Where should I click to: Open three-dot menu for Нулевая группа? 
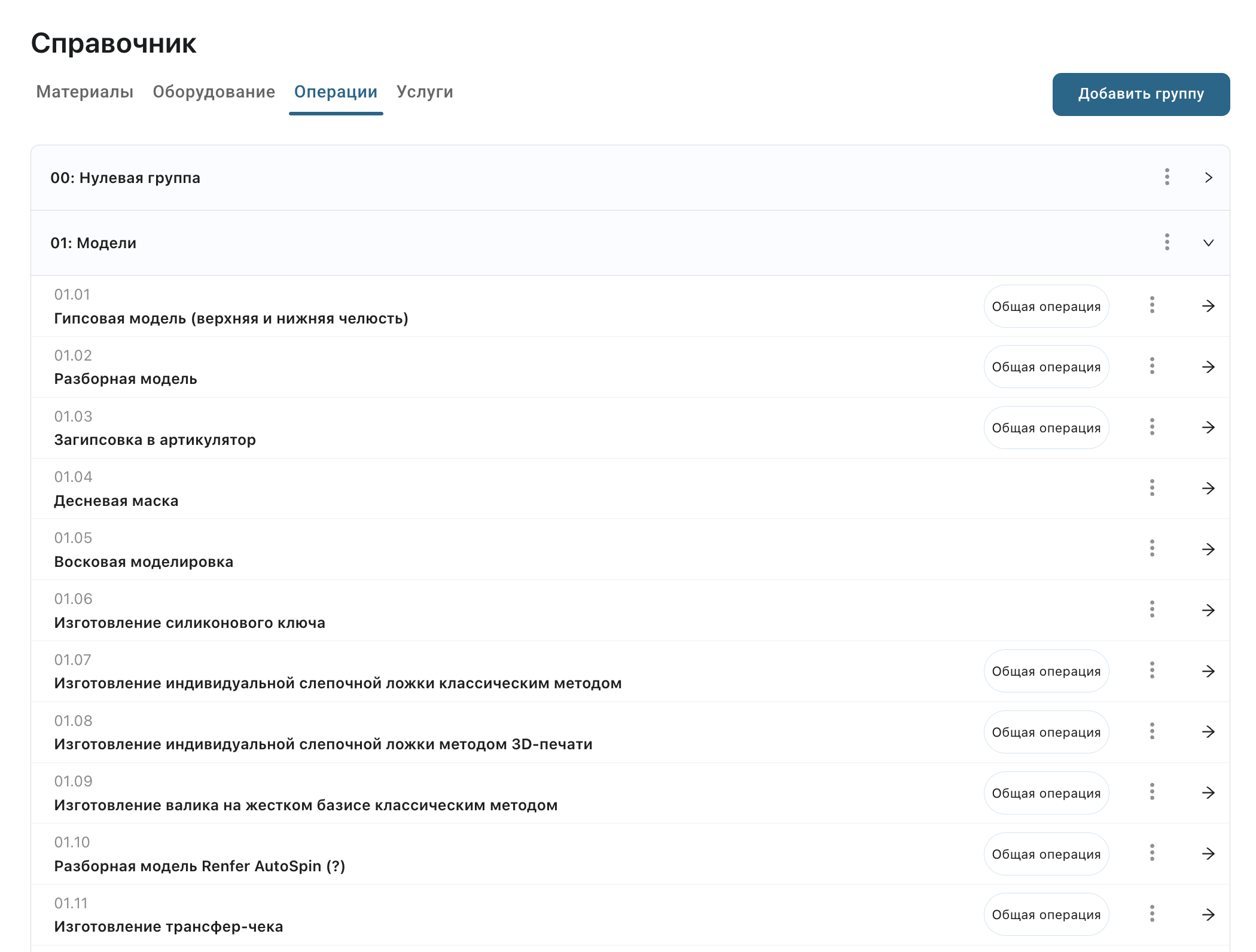click(1167, 177)
